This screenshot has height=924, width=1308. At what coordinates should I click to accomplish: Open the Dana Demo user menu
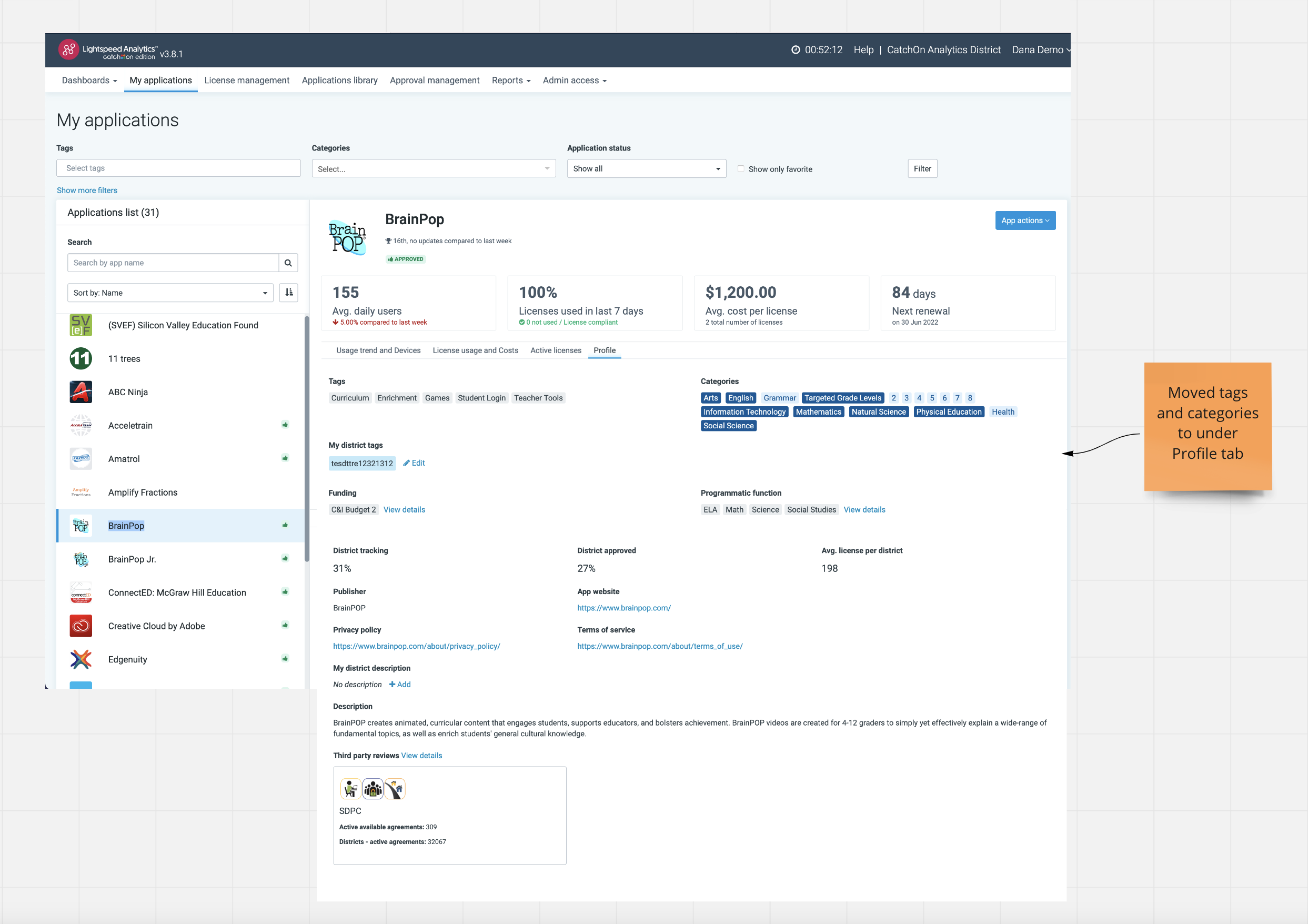click(1040, 49)
